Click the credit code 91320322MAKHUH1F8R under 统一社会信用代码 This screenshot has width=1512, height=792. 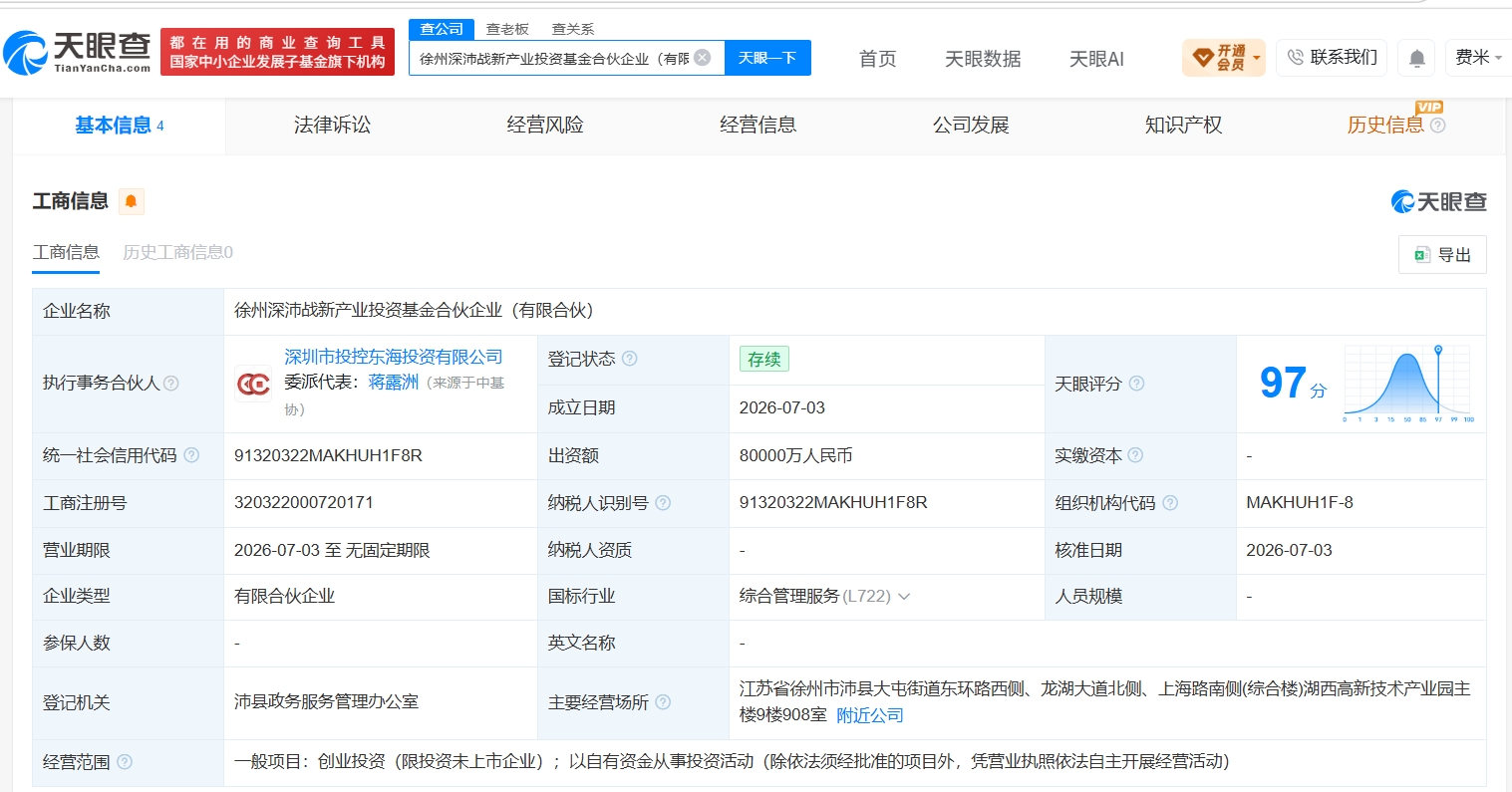pyautogui.click(x=328, y=455)
